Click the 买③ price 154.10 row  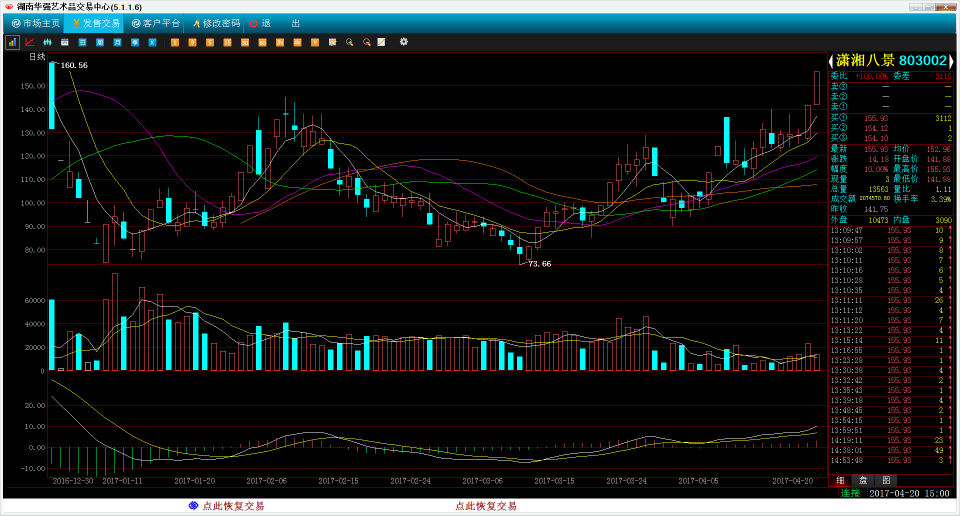tap(891, 138)
